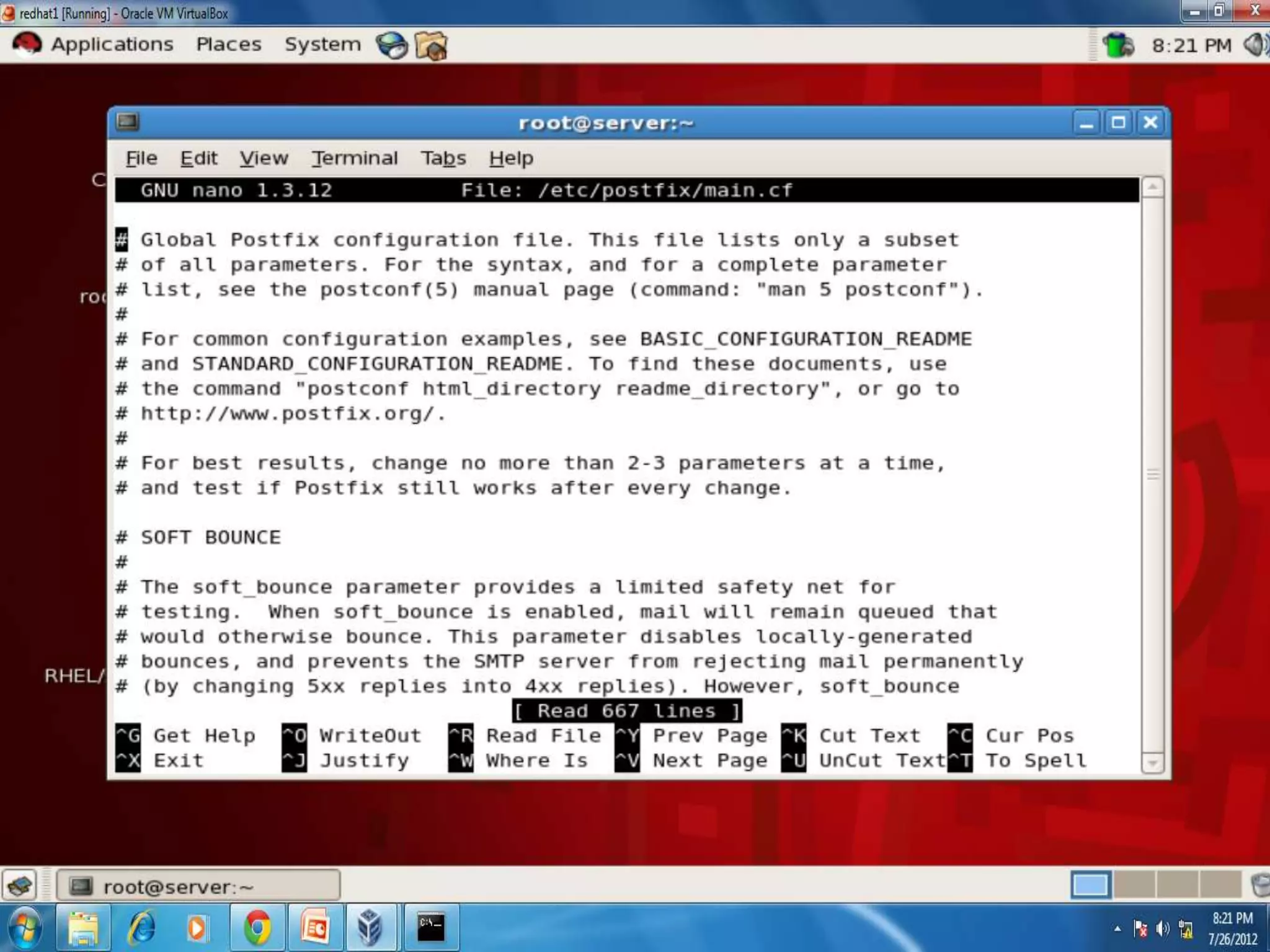Open Google Chrome from Windows taskbar
This screenshot has height=952, width=1270.
pyautogui.click(x=257, y=928)
